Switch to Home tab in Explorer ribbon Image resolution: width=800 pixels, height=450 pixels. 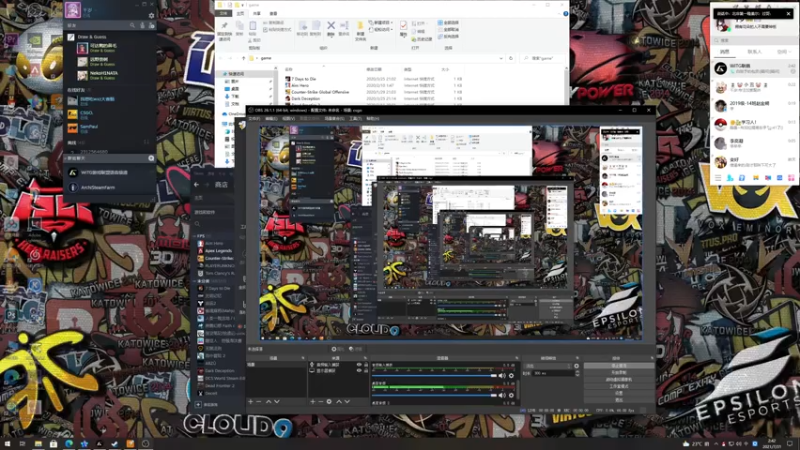click(240, 13)
